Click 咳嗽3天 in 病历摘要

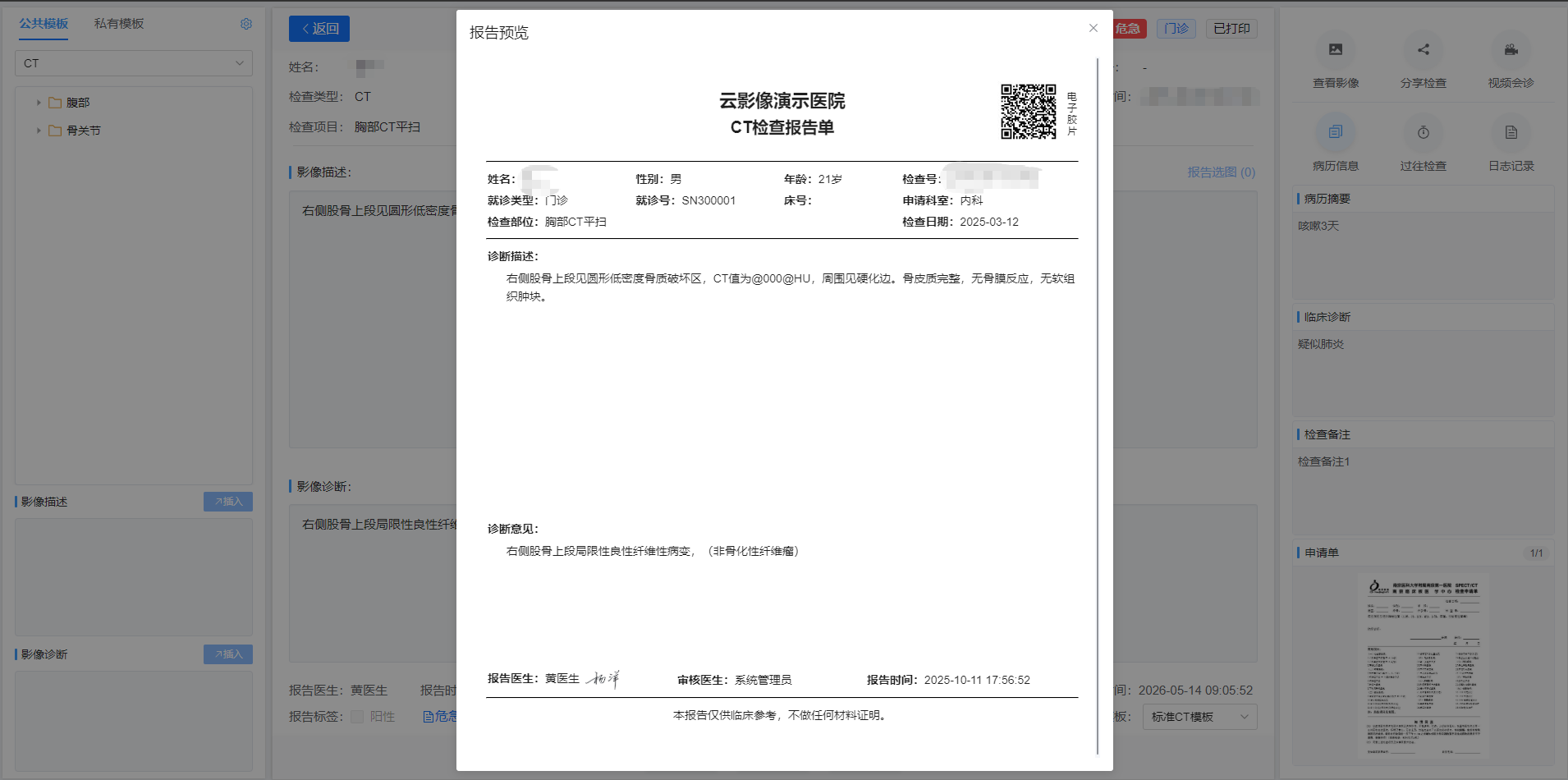(x=1318, y=226)
